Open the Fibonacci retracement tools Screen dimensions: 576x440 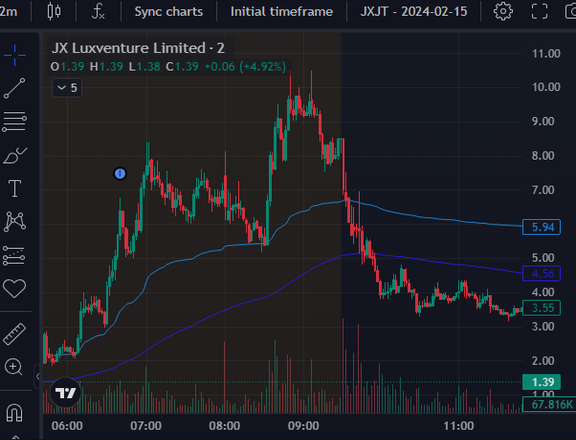click(15, 122)
